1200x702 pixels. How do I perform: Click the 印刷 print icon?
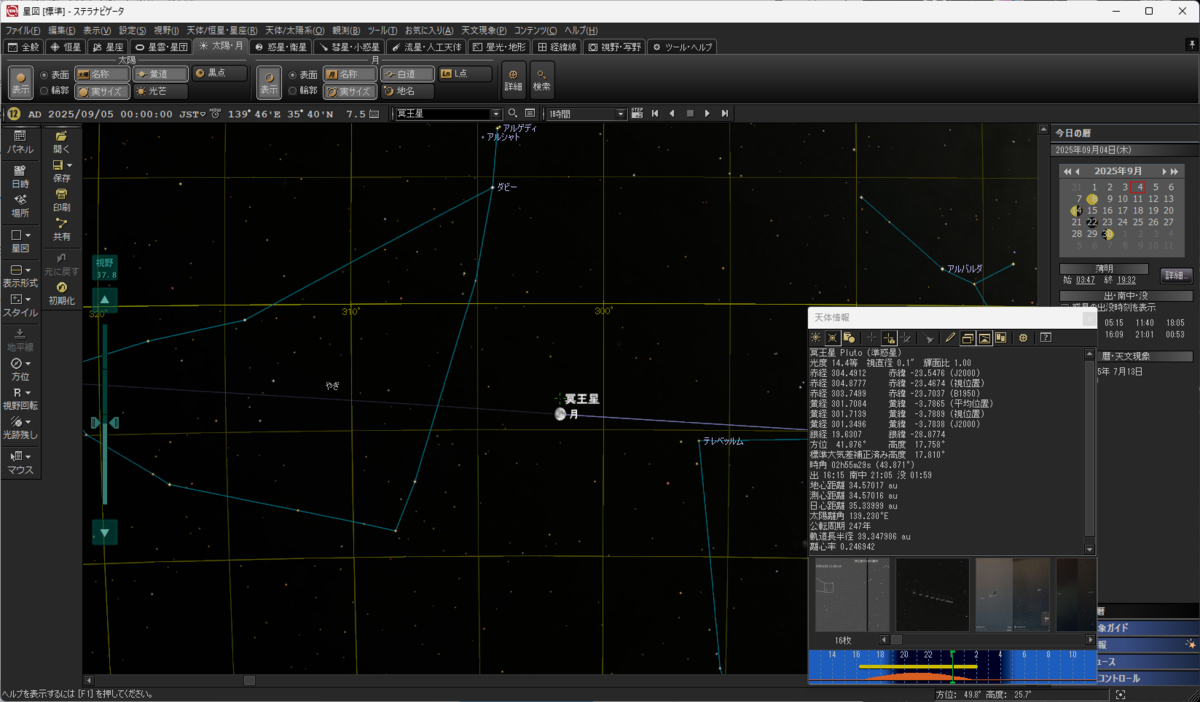click(61, 201)
